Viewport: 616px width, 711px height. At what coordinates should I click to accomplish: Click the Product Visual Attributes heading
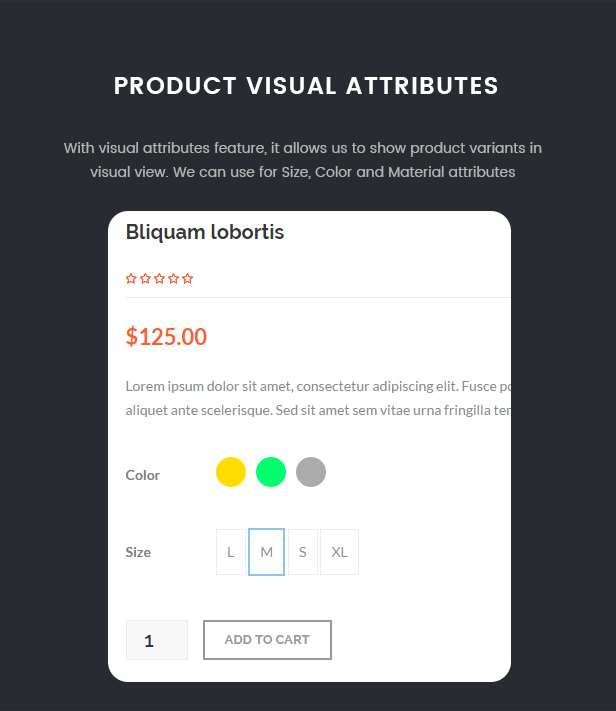[306, 86]
